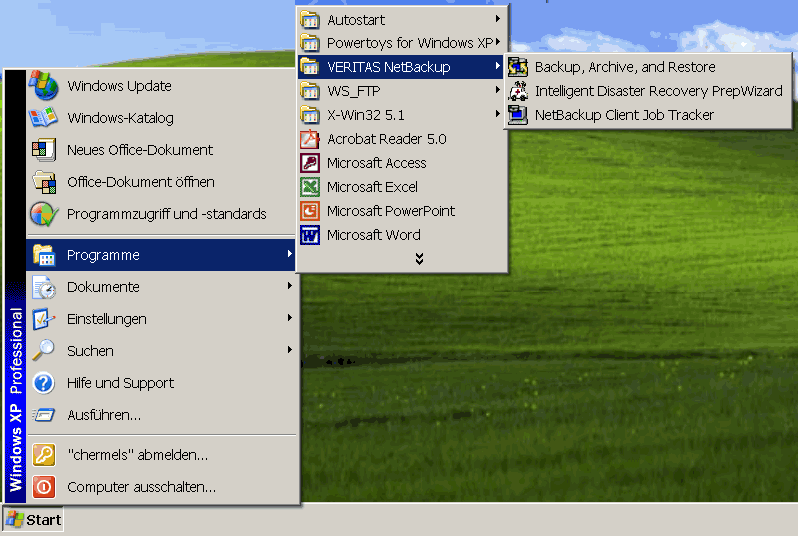This screenshot has height=536, width=798.
Task: Open Backup, Archive, and Restore entry
Action: coord(648,67)
